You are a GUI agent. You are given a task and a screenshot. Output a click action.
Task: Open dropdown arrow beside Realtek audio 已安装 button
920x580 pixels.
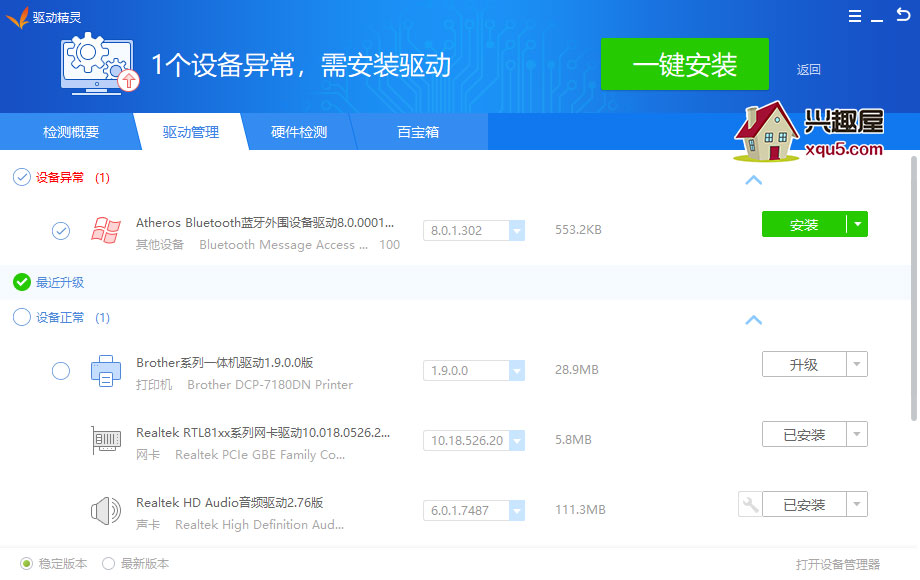pos(857,504)
